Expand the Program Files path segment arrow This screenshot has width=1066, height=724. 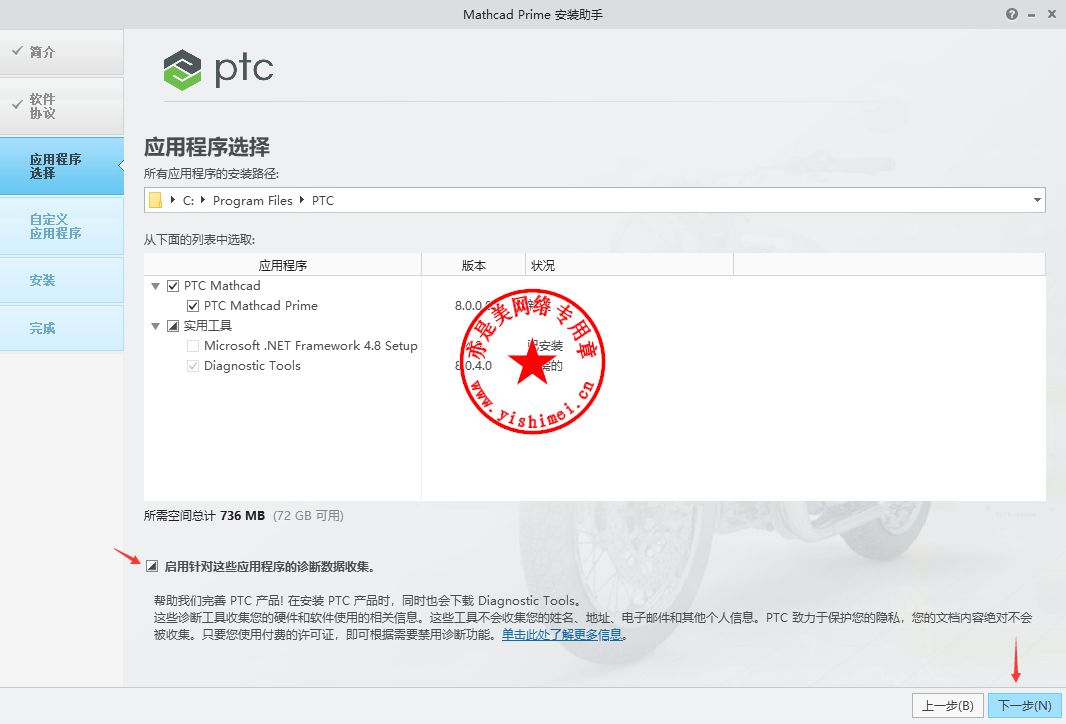click(203, 200)
